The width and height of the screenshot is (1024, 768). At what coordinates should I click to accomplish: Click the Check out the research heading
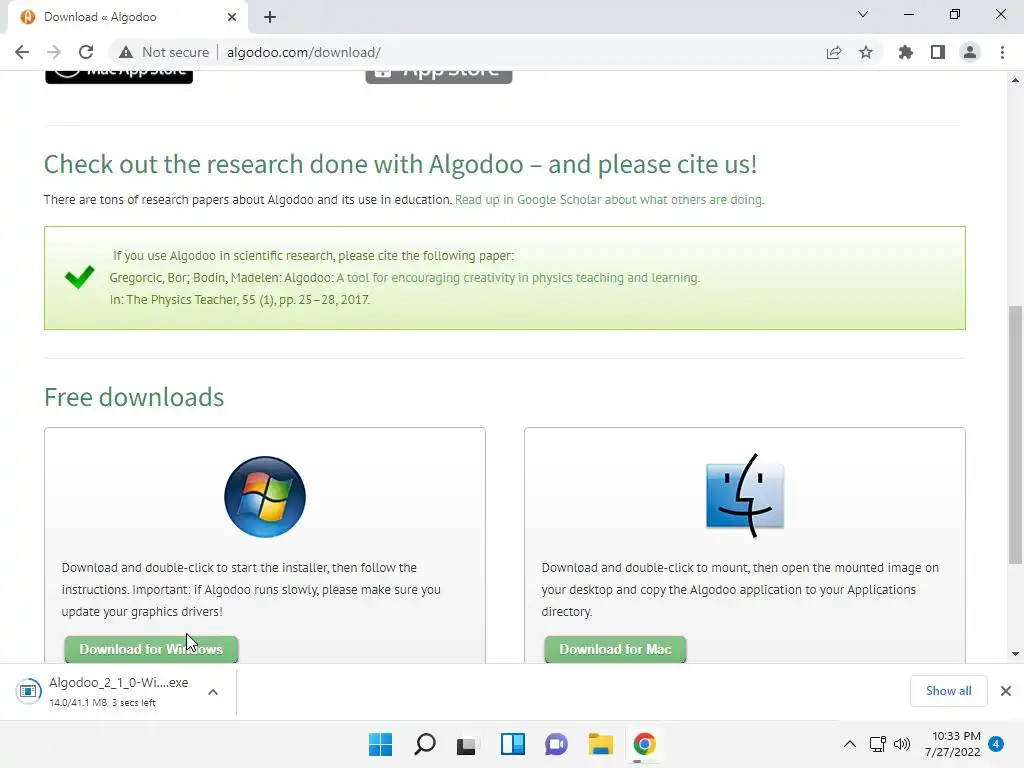click(400, 164)
